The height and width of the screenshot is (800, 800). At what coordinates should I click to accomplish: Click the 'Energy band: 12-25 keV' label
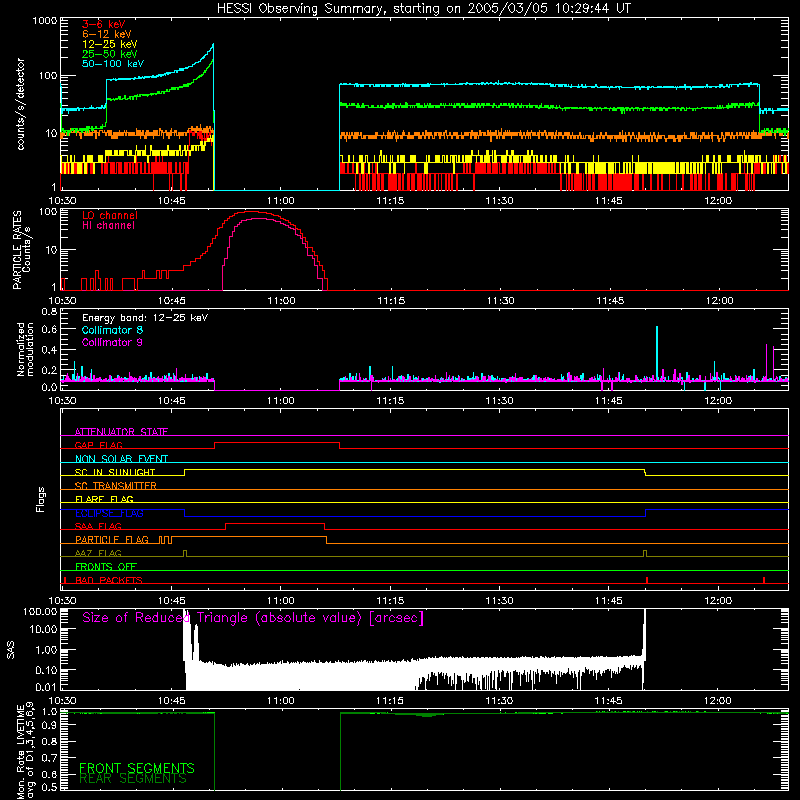[145, 318]
